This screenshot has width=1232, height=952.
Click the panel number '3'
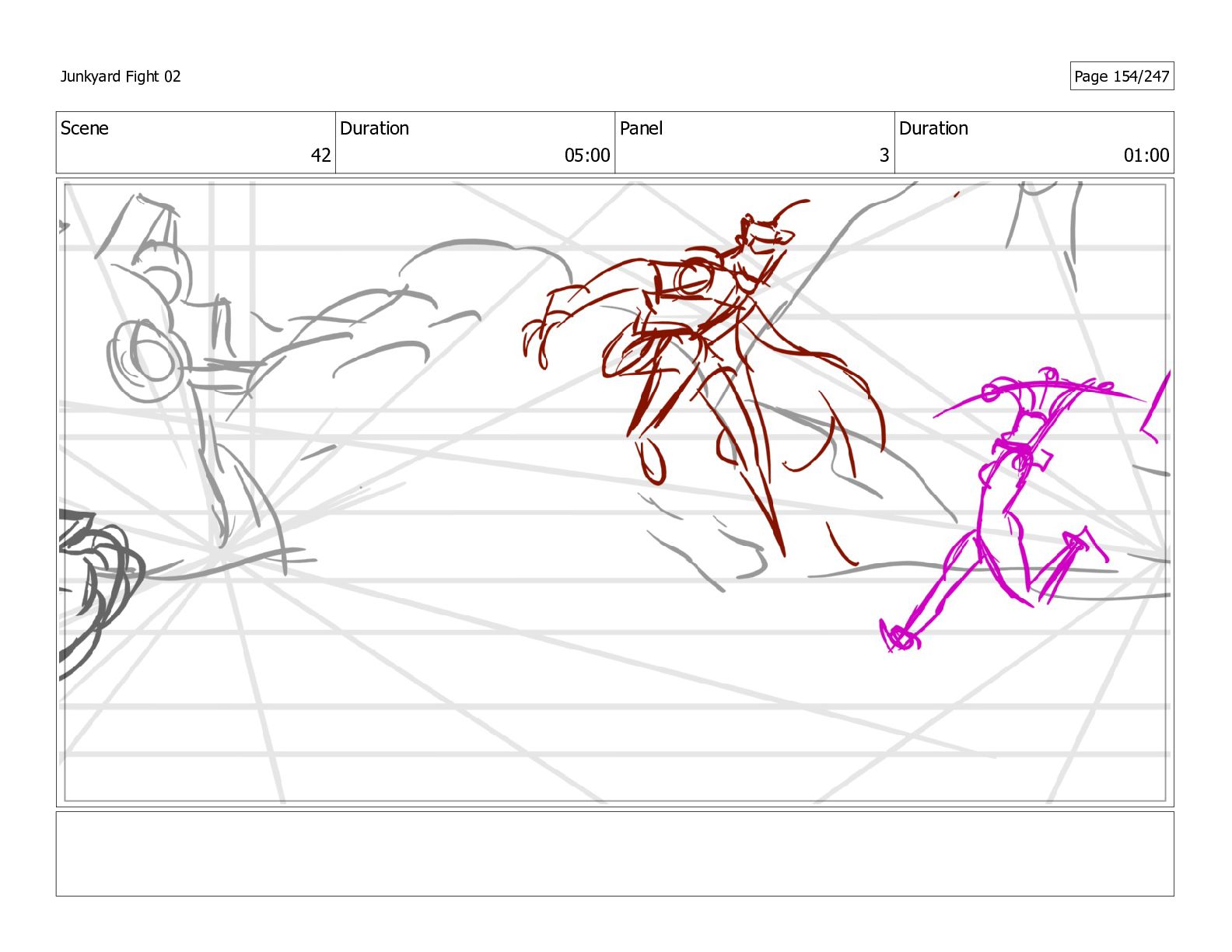(x=884, y=156)
